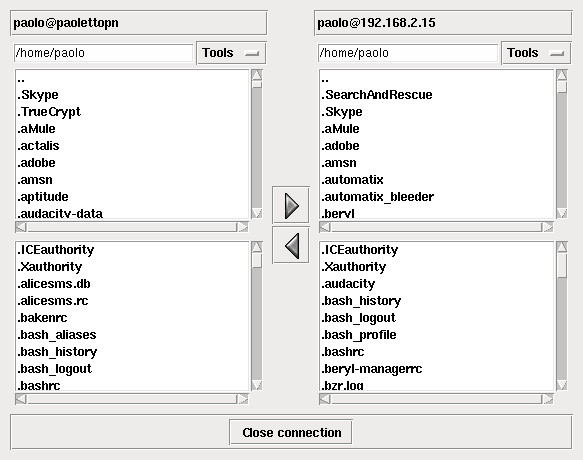Click the left arrow download button

tap(291, 245)
